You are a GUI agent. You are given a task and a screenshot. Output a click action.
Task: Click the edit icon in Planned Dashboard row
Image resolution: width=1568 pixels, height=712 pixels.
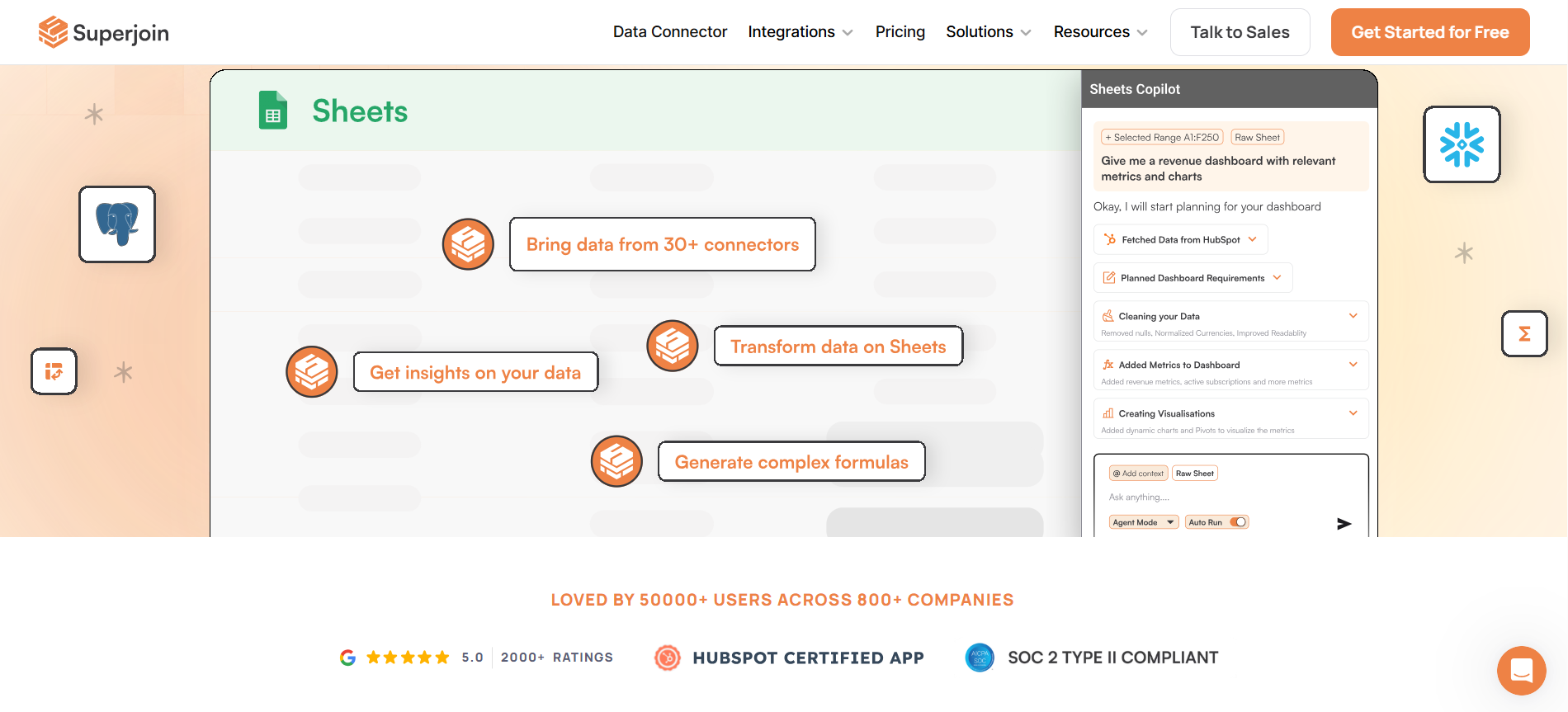click(1109, 278)
